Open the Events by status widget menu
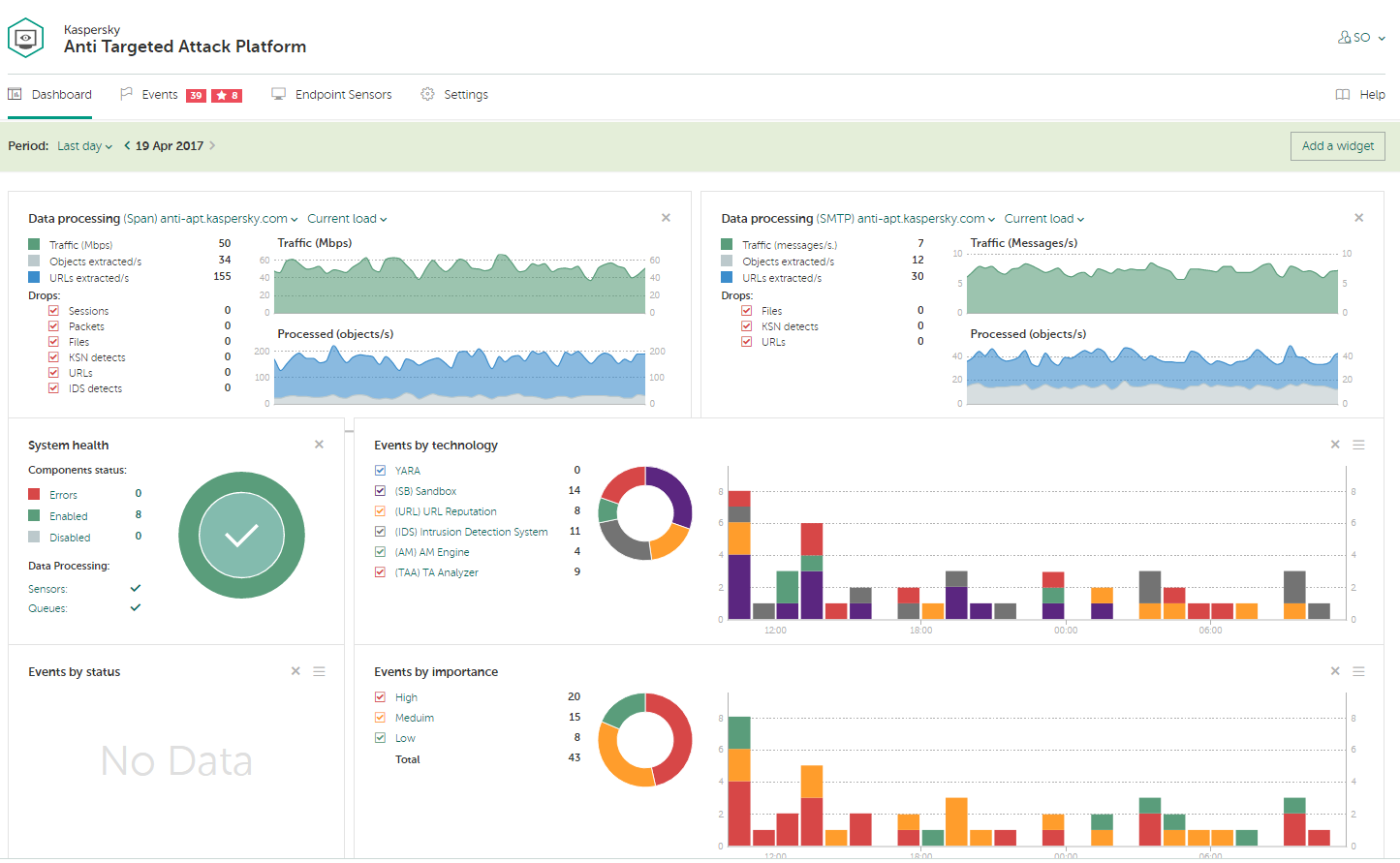1400x863 pixels. [x=319, y=671]
